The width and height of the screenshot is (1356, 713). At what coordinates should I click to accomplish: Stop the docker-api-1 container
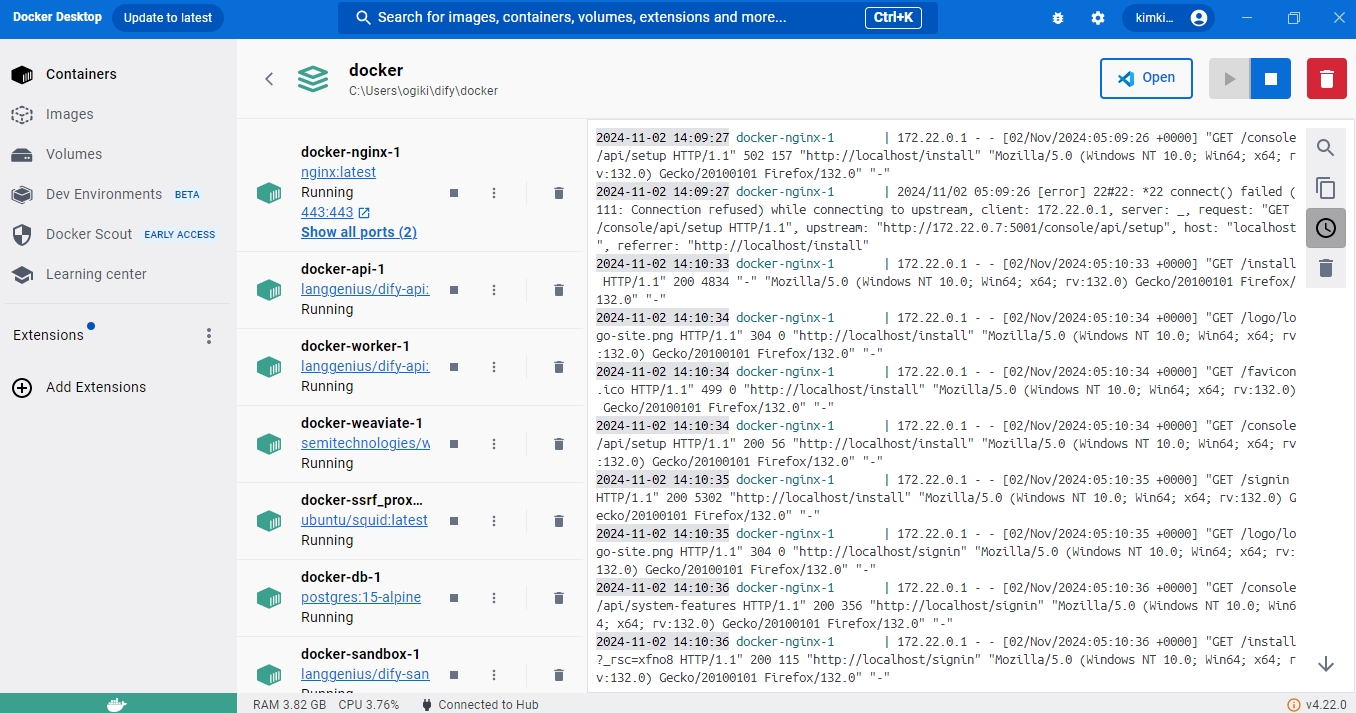[453, 290]
